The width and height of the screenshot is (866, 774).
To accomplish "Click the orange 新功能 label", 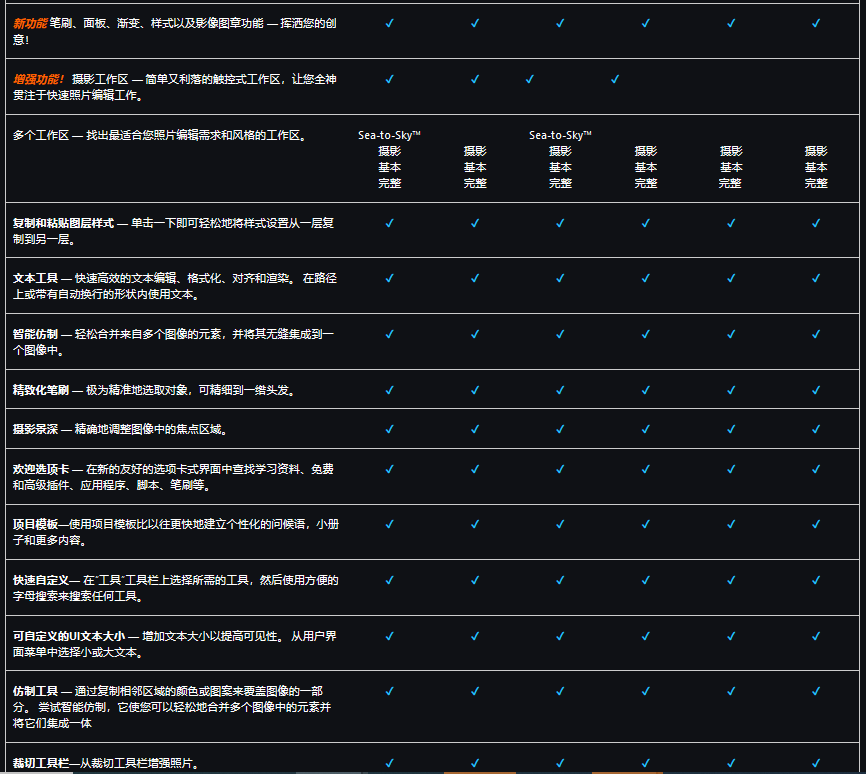I will (x=30, y=23).
